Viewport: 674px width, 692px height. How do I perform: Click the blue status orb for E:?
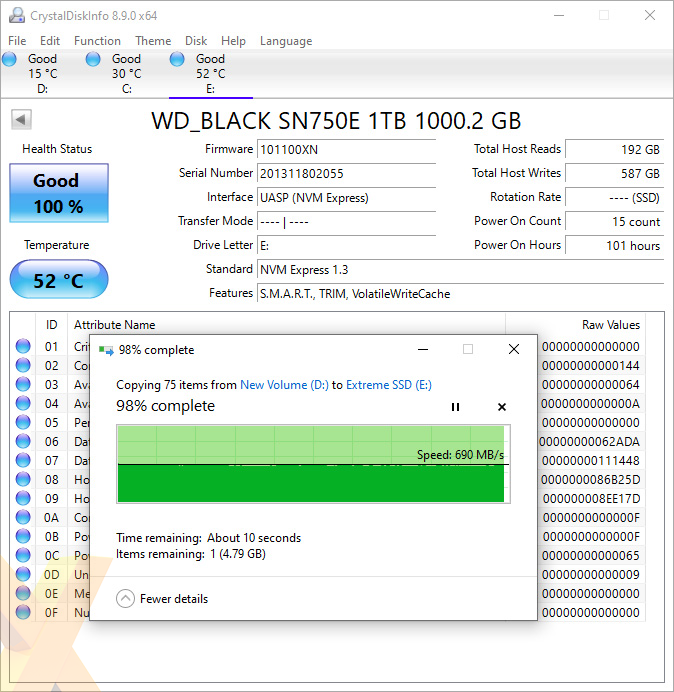(177, 59)
